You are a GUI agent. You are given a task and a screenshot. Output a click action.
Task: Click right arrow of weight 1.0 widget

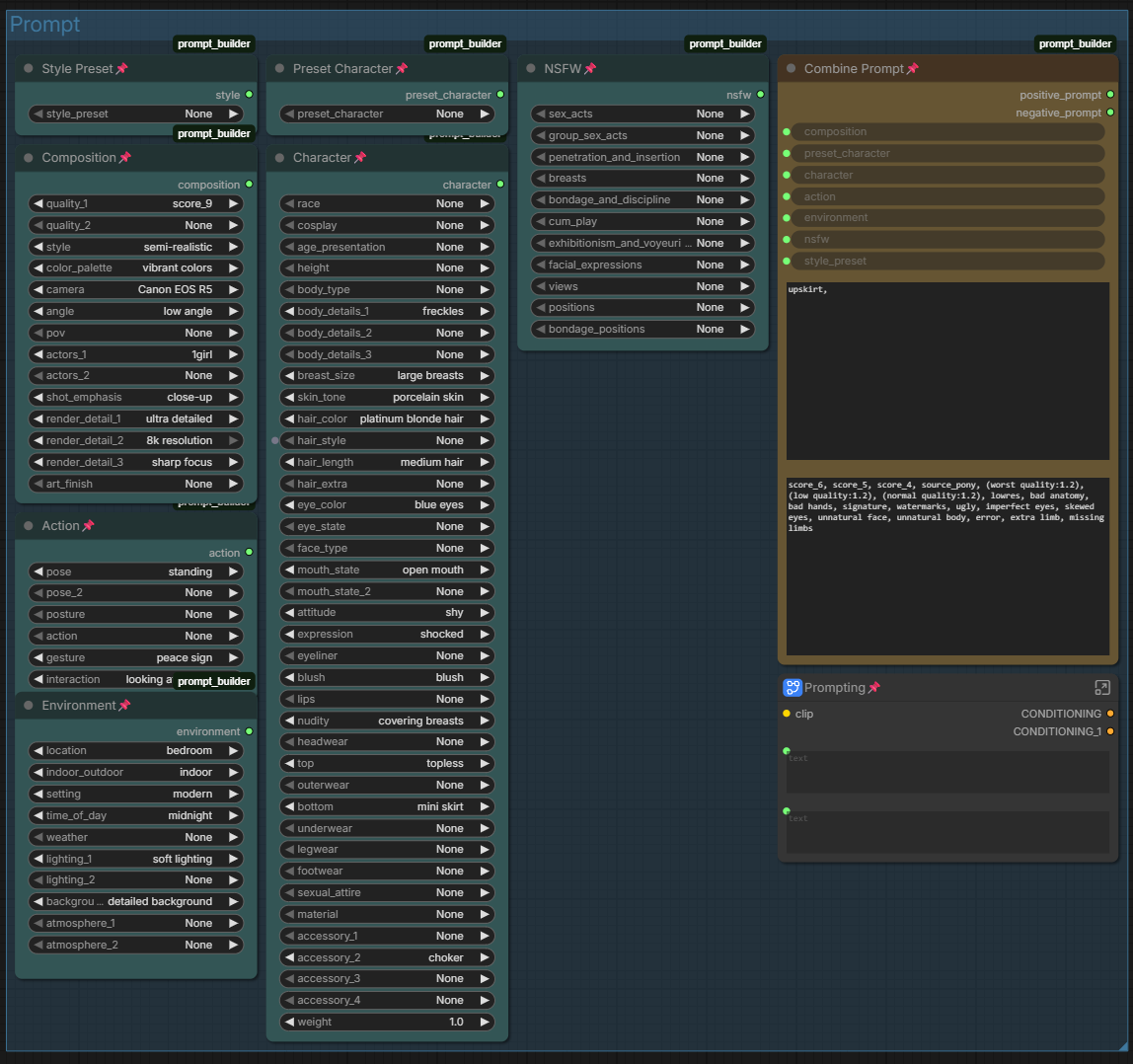pyautogui.click(x=485, y=1023)
